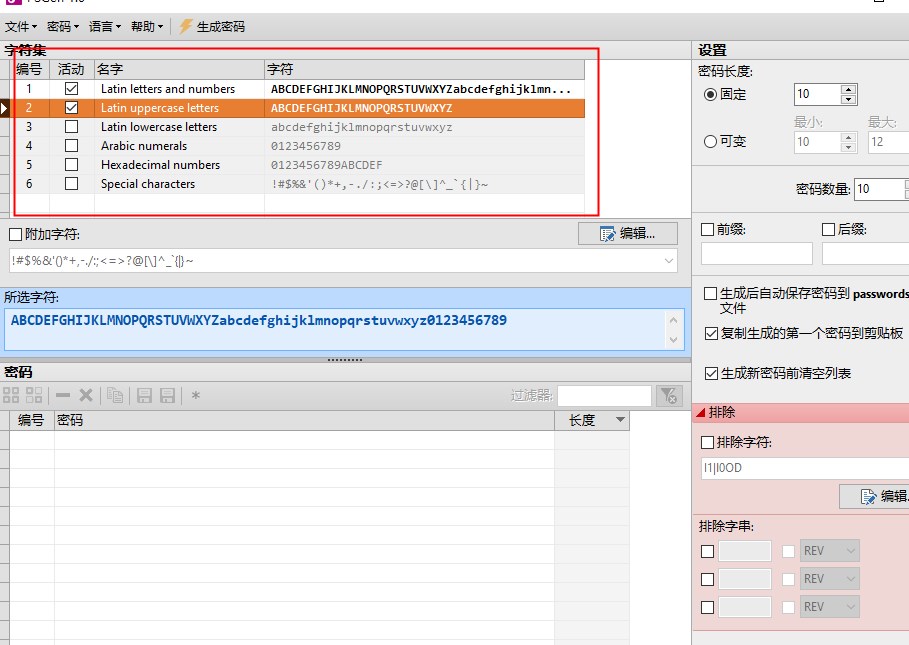Click the clear-filter funnel icon
The image size is (909, 645).
click(667, 394)
